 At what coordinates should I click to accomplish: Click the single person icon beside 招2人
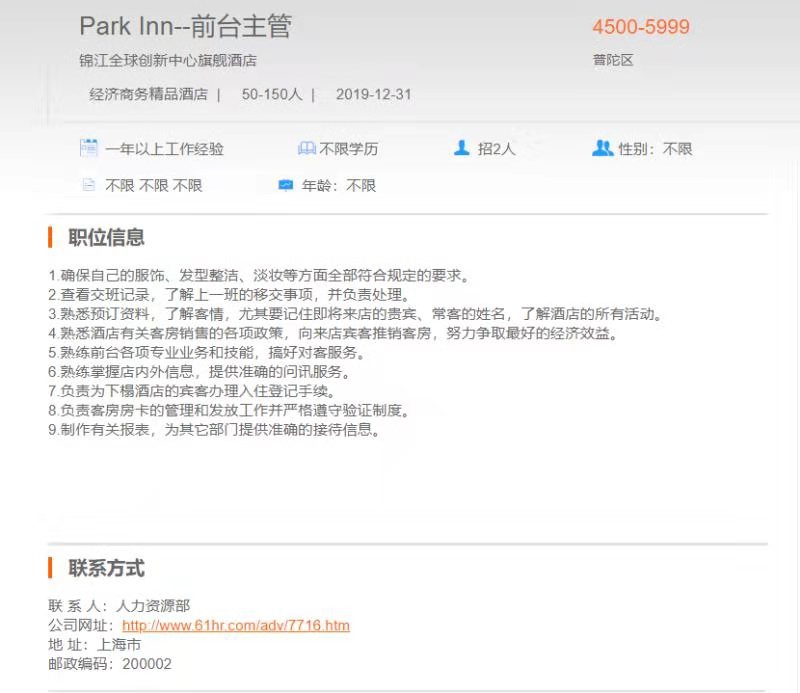click(461, 148)
